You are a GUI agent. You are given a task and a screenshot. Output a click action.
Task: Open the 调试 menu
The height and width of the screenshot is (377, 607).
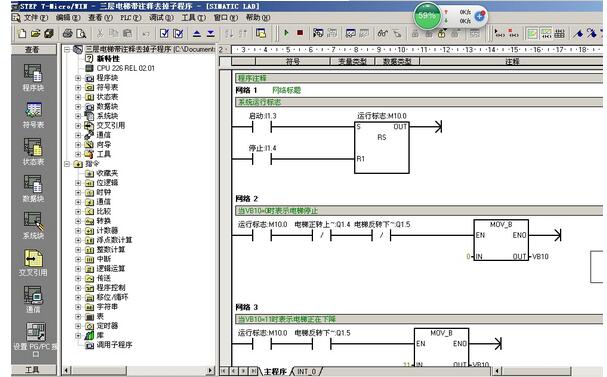click(161, 17)
